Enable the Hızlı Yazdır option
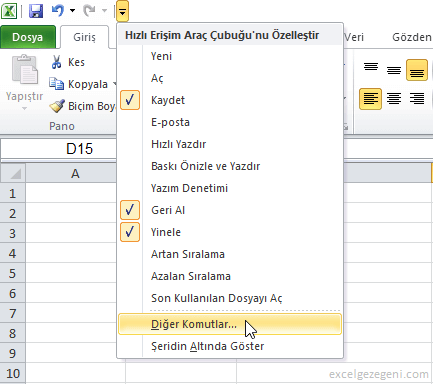Image resolution: width=433 pixels, height=384 pixels. tap(230, 144)
